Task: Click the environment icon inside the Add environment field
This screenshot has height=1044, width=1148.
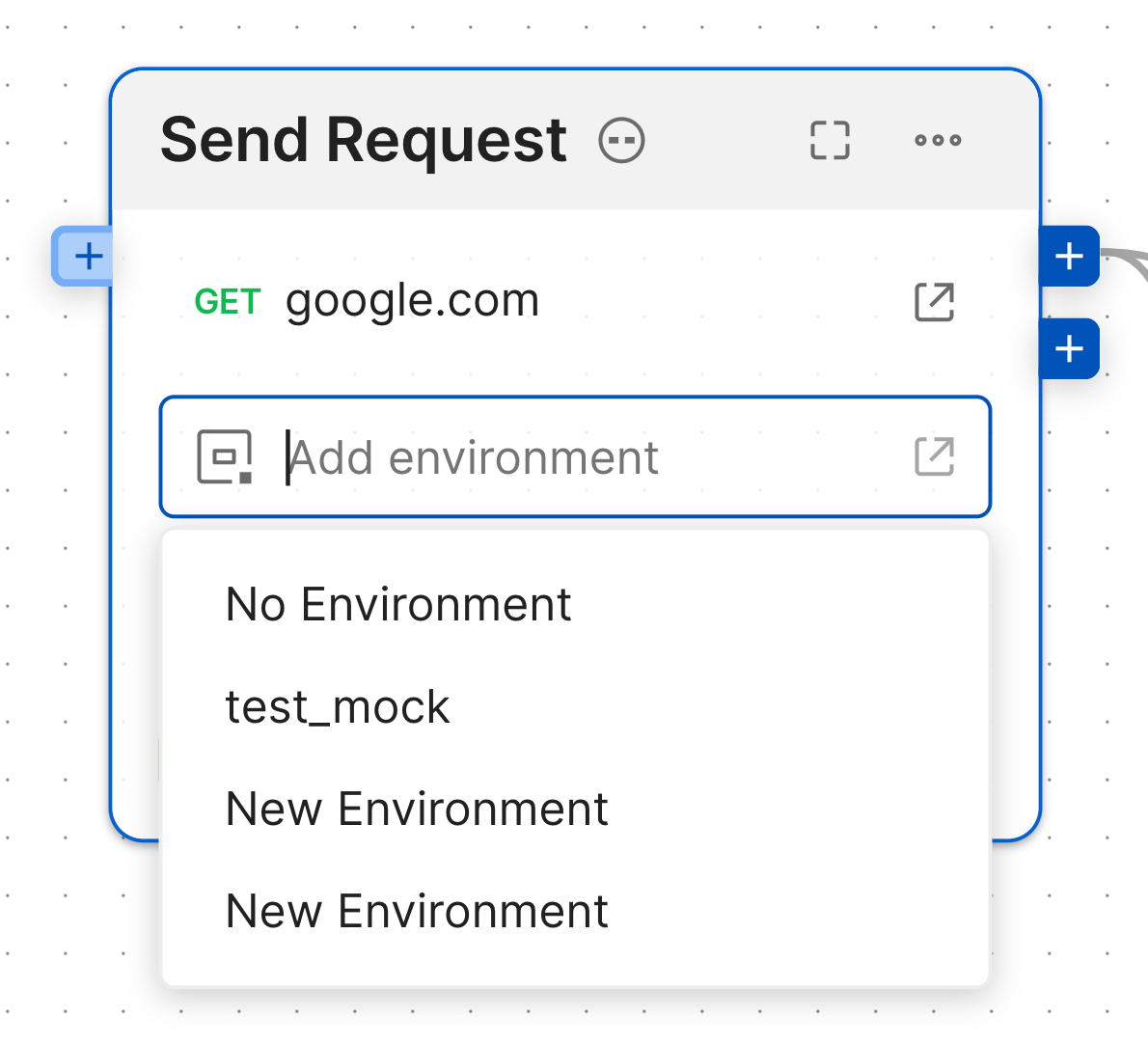Action: (223, 456)
